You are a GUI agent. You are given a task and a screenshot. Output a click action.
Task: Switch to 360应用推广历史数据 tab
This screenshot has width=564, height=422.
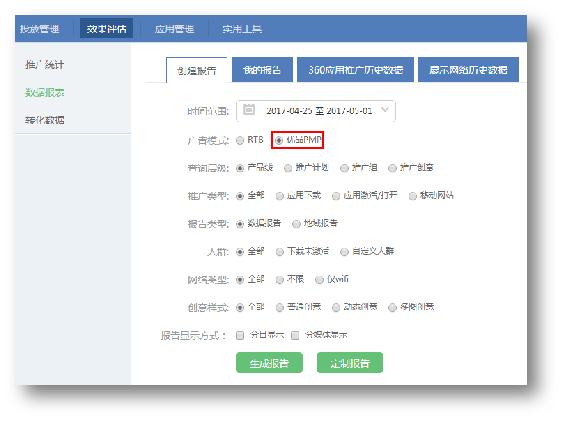click(355, 69)
